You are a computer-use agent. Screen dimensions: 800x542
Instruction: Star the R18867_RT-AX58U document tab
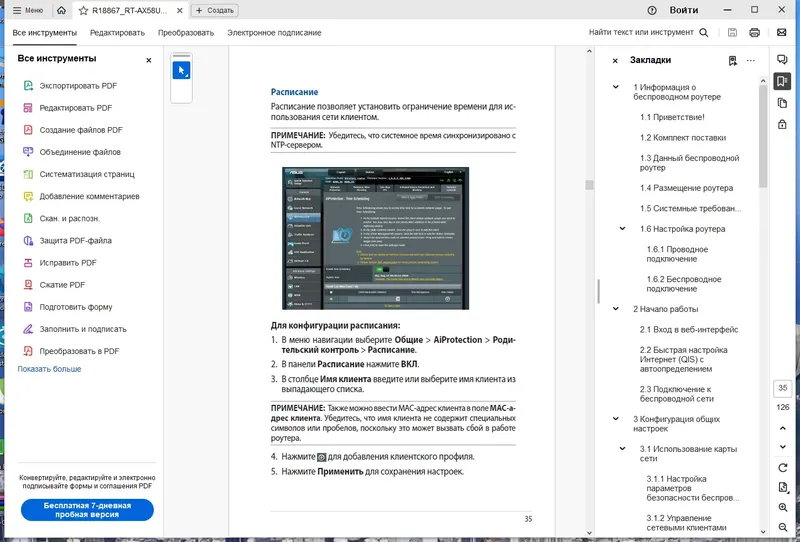click(x=83, y=10)
